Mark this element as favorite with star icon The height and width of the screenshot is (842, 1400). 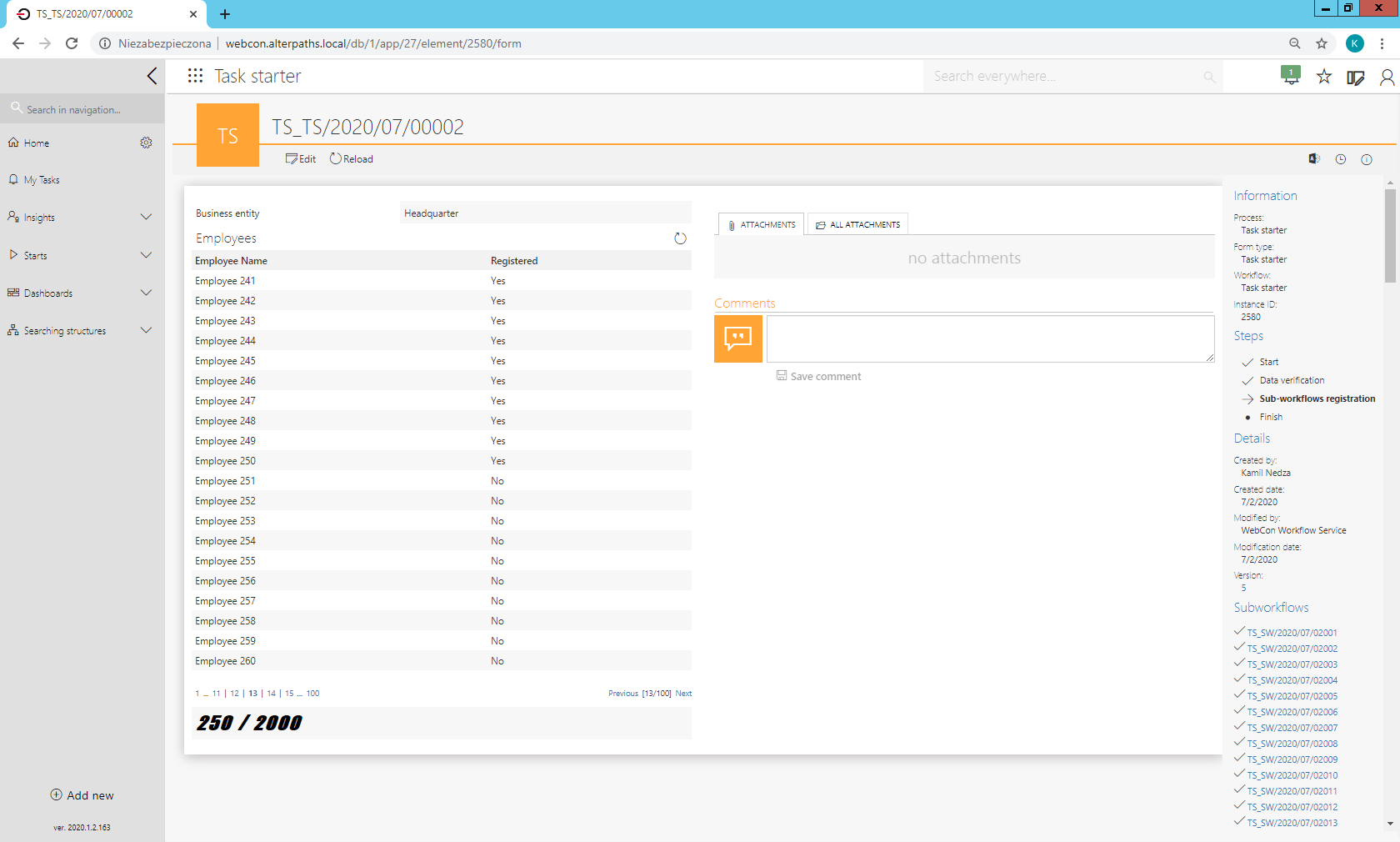pyautogui.click(x=1323, y=76)
